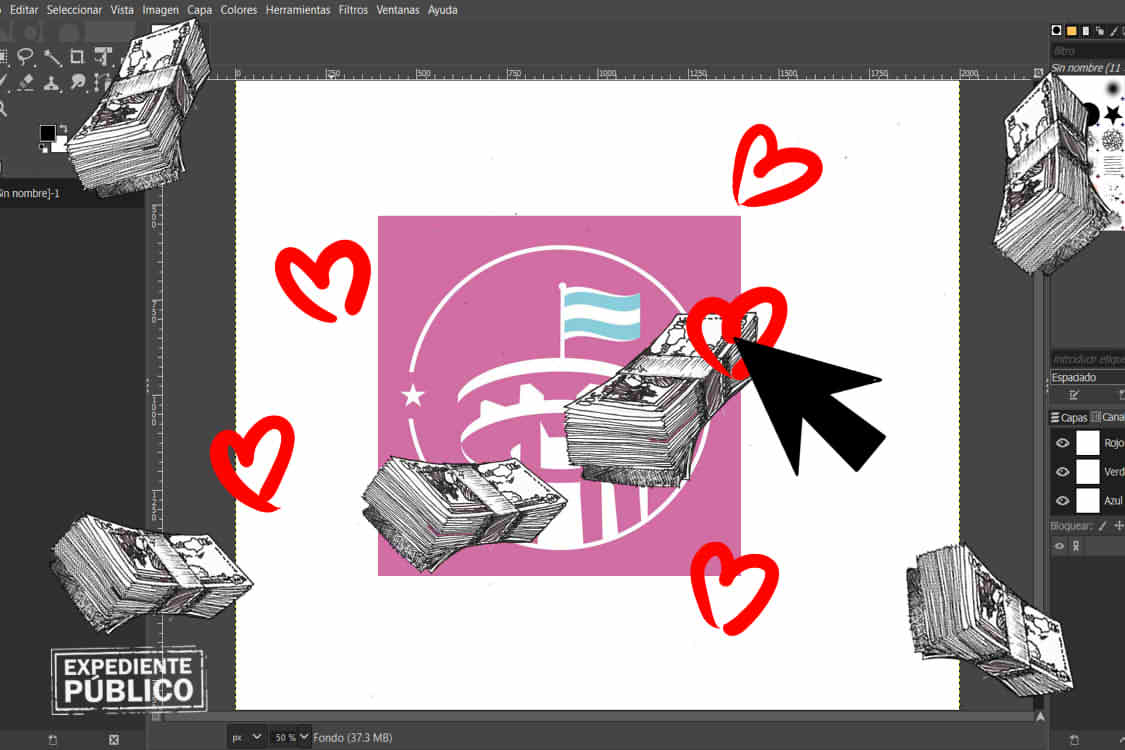Adjust the Espaciado slider
Image resolution: width=1125 pixels, height=750 pixels.
click(1087, 378)
